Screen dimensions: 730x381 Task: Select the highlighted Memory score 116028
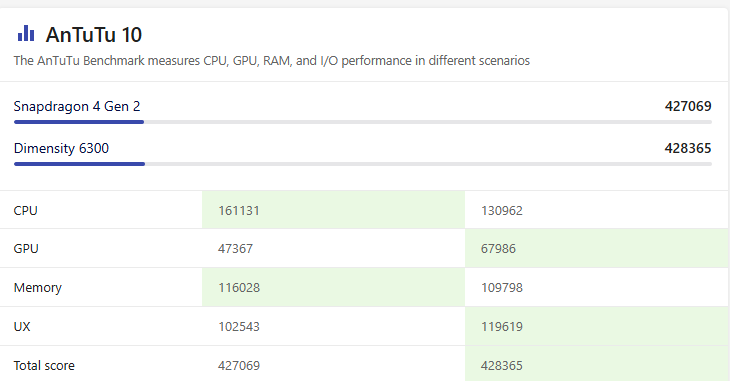click(333, 287)
